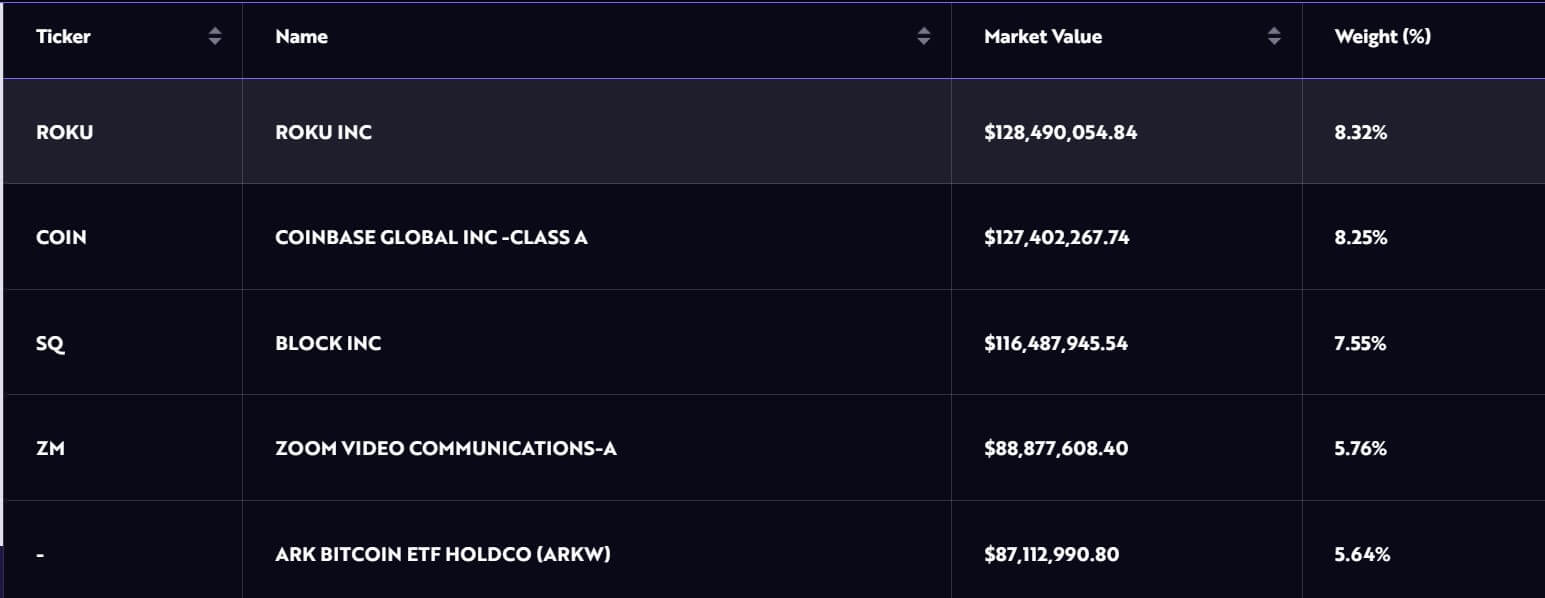
Task: Click the Market Value header label
Action: [x=1043, y=36]
